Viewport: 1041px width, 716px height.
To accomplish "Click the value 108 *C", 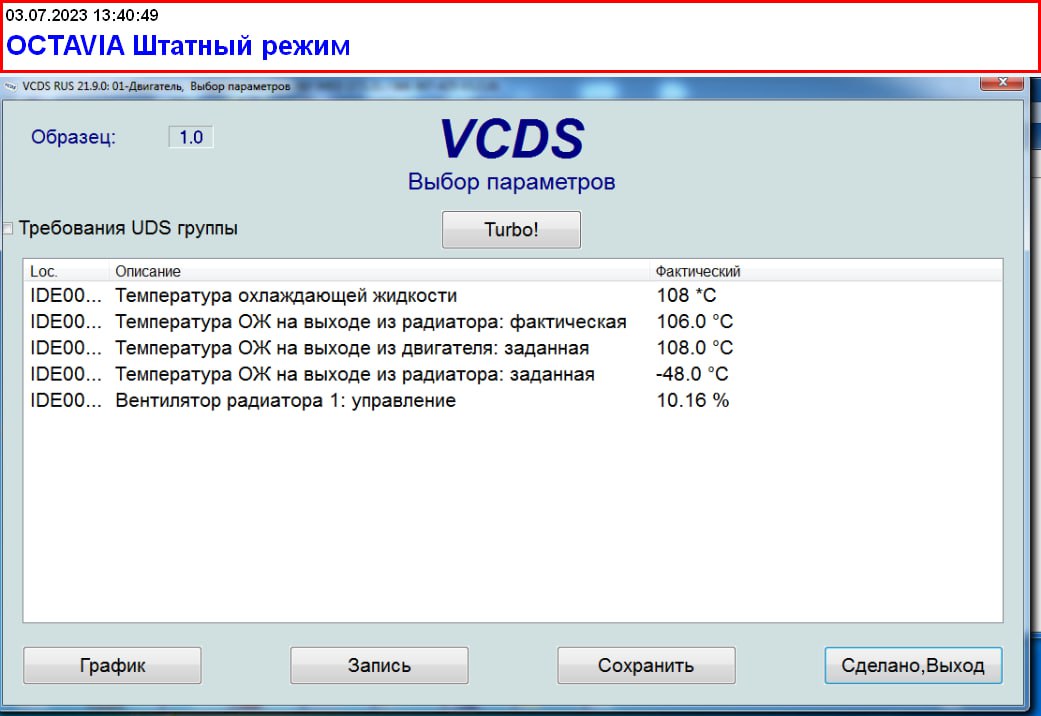I will 686,296.
